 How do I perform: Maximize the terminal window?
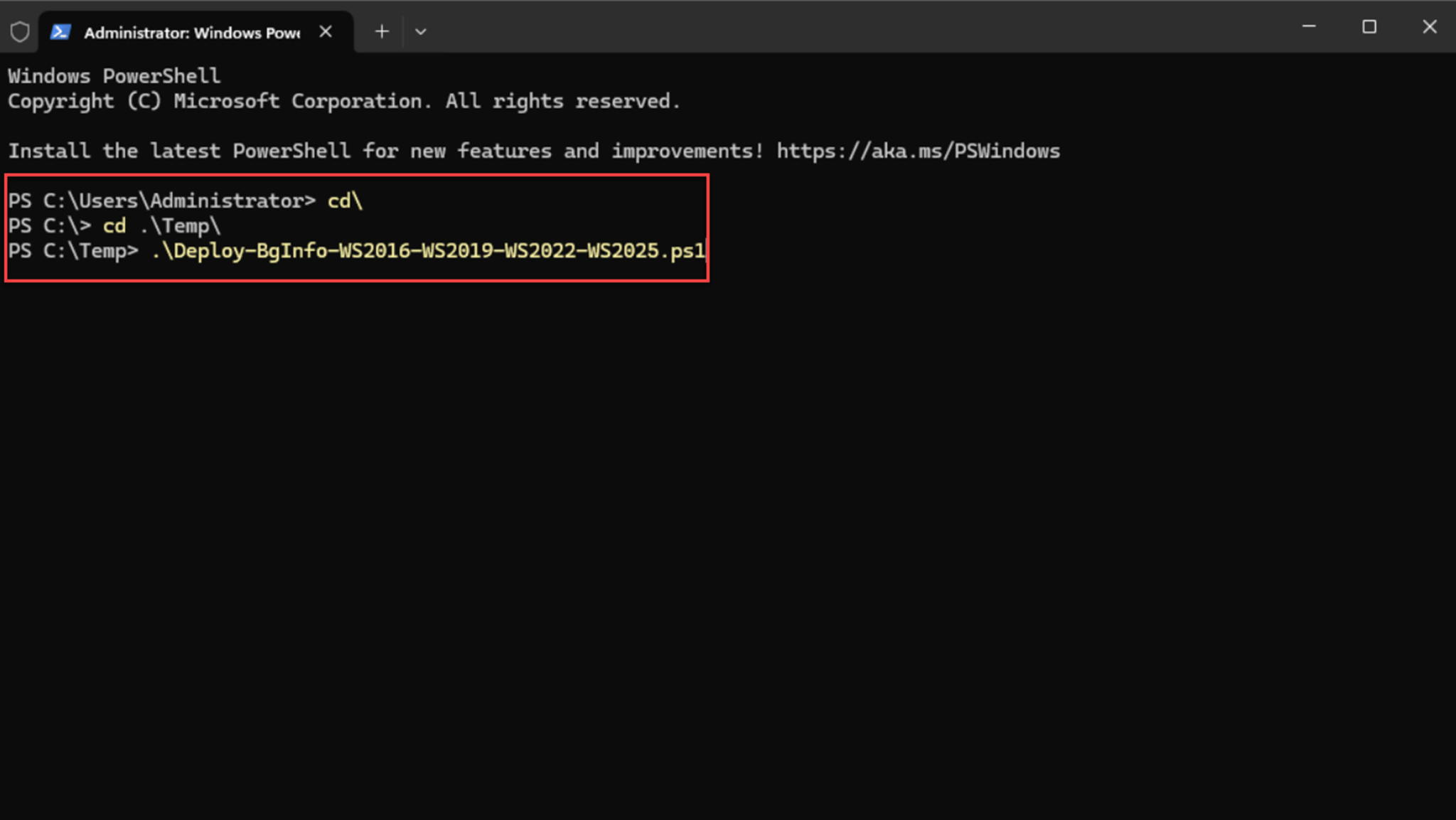pos(1369,27)
